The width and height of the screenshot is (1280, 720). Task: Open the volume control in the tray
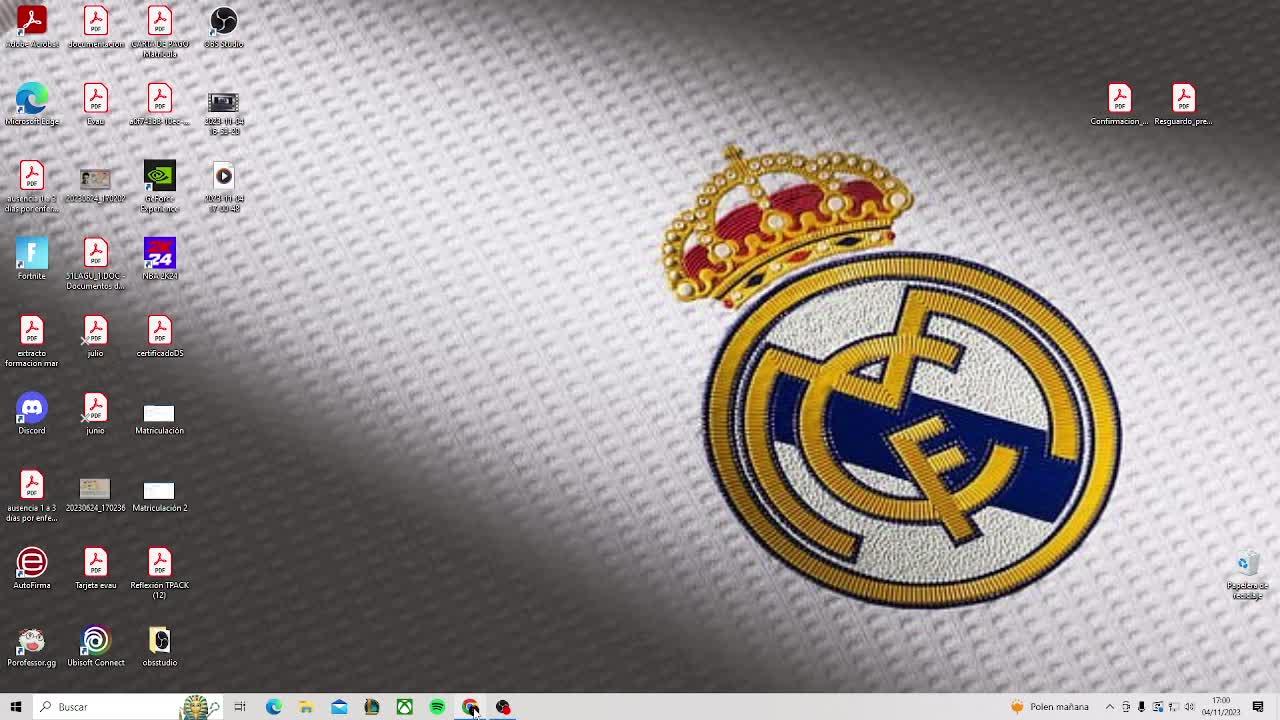(x=1189, y=707)
